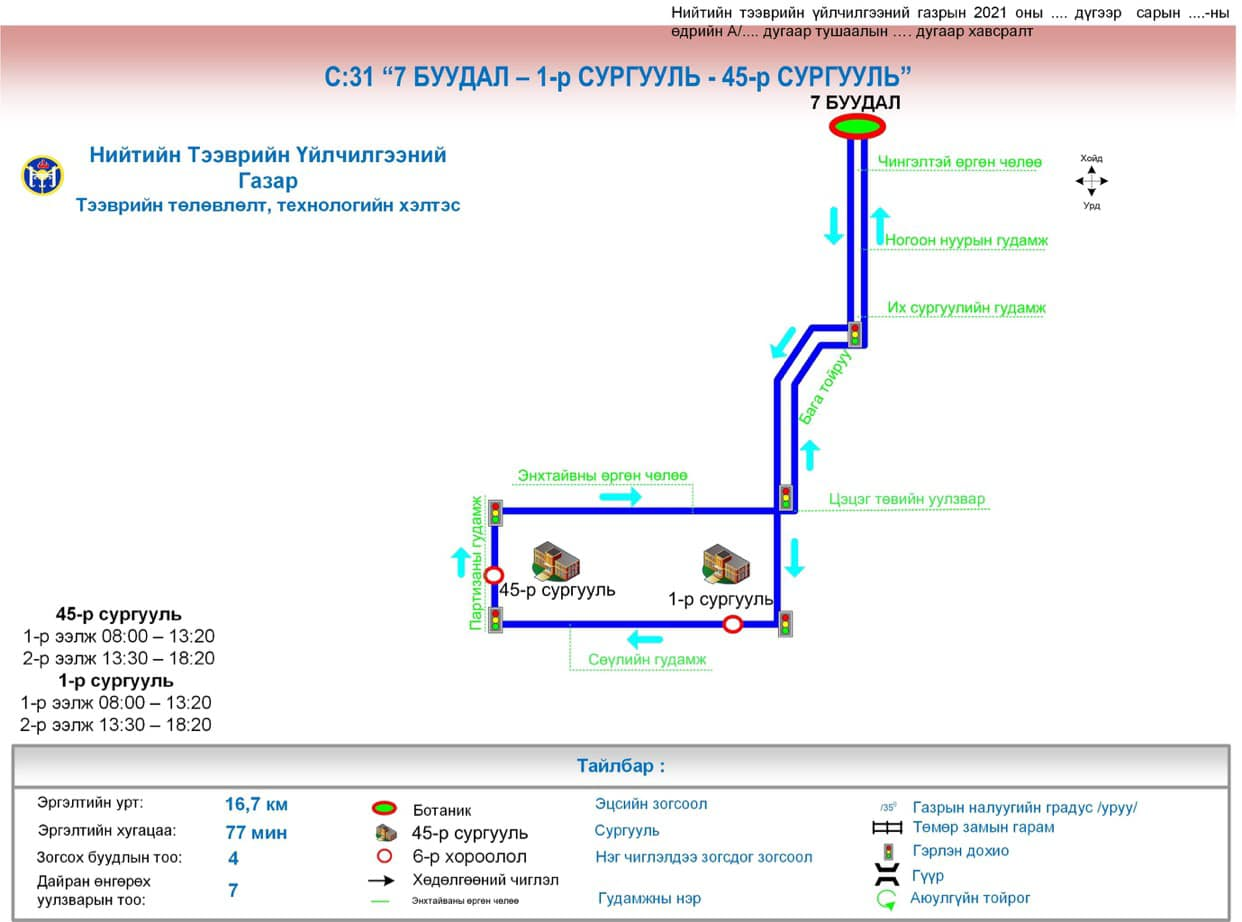
Task: Click the route title С:31 heading
Action: [x=618, y=78]
